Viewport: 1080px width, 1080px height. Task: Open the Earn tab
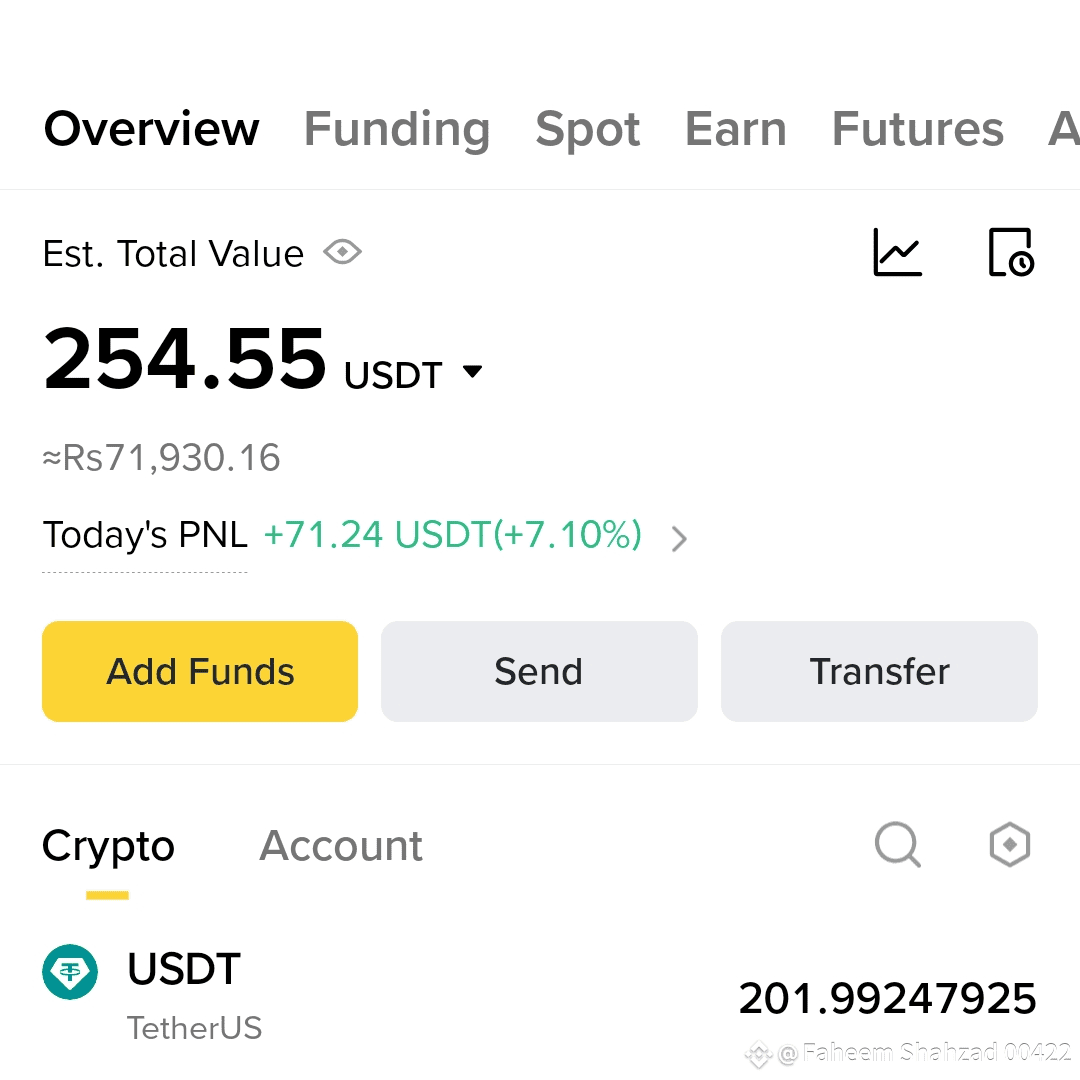[736, 129]
